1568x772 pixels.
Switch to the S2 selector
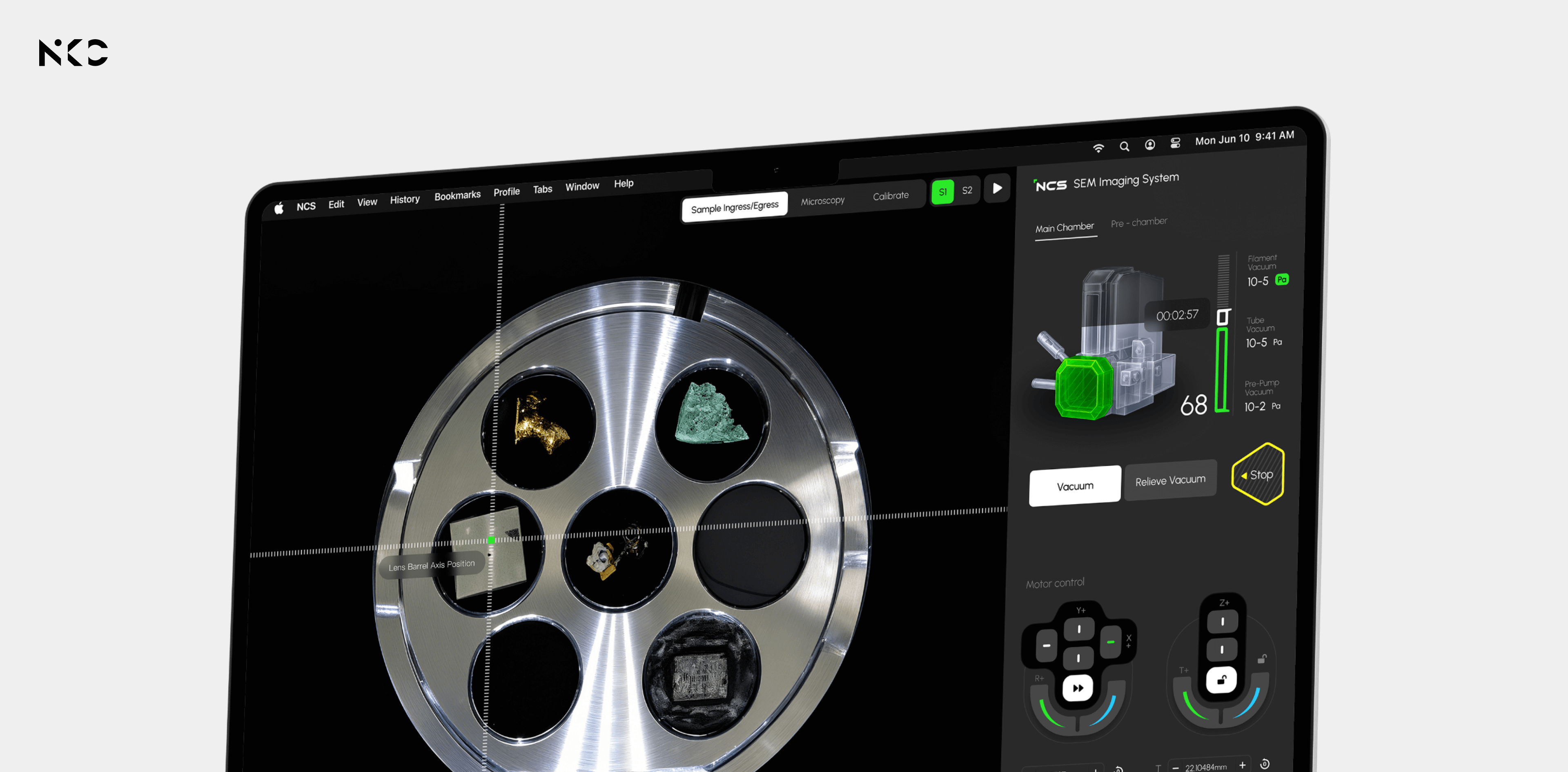[967, 190]
